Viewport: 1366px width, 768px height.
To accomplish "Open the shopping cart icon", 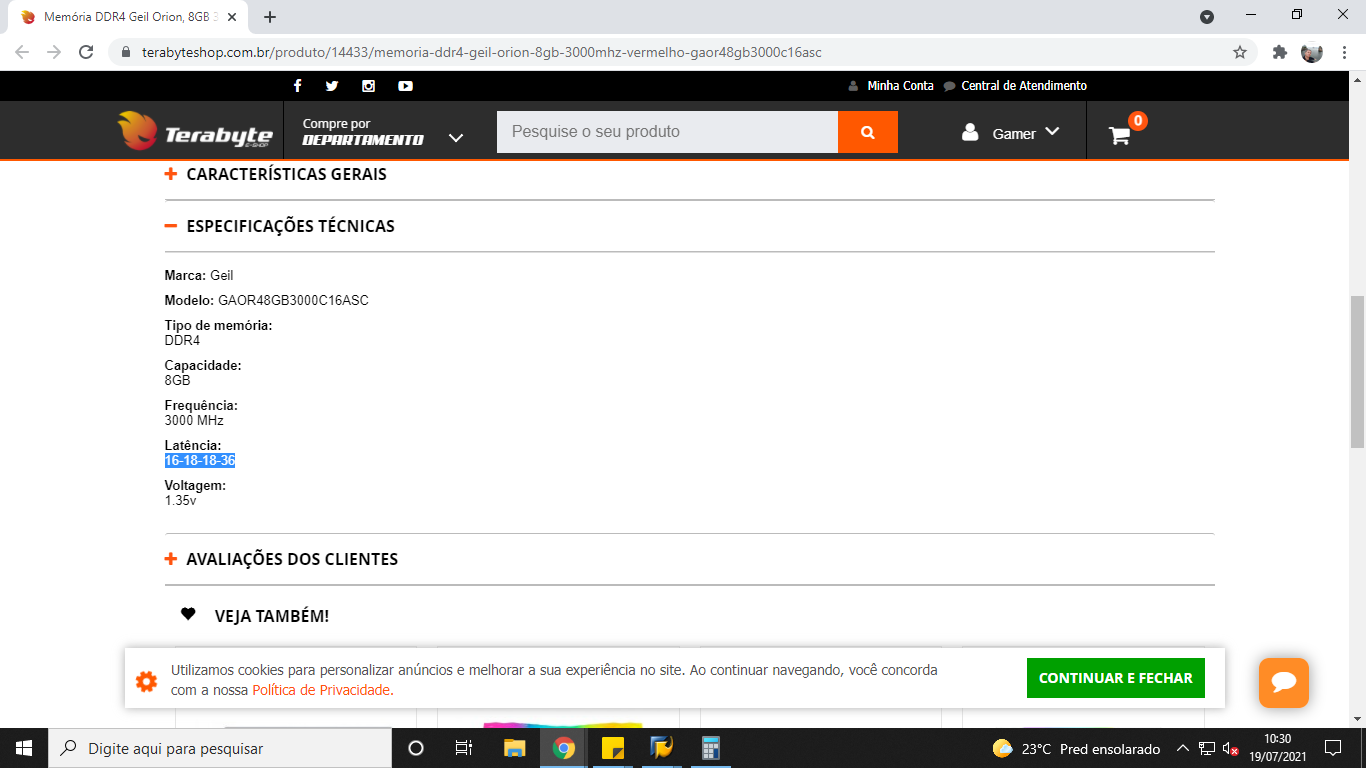I will (x=1120, y=135).
